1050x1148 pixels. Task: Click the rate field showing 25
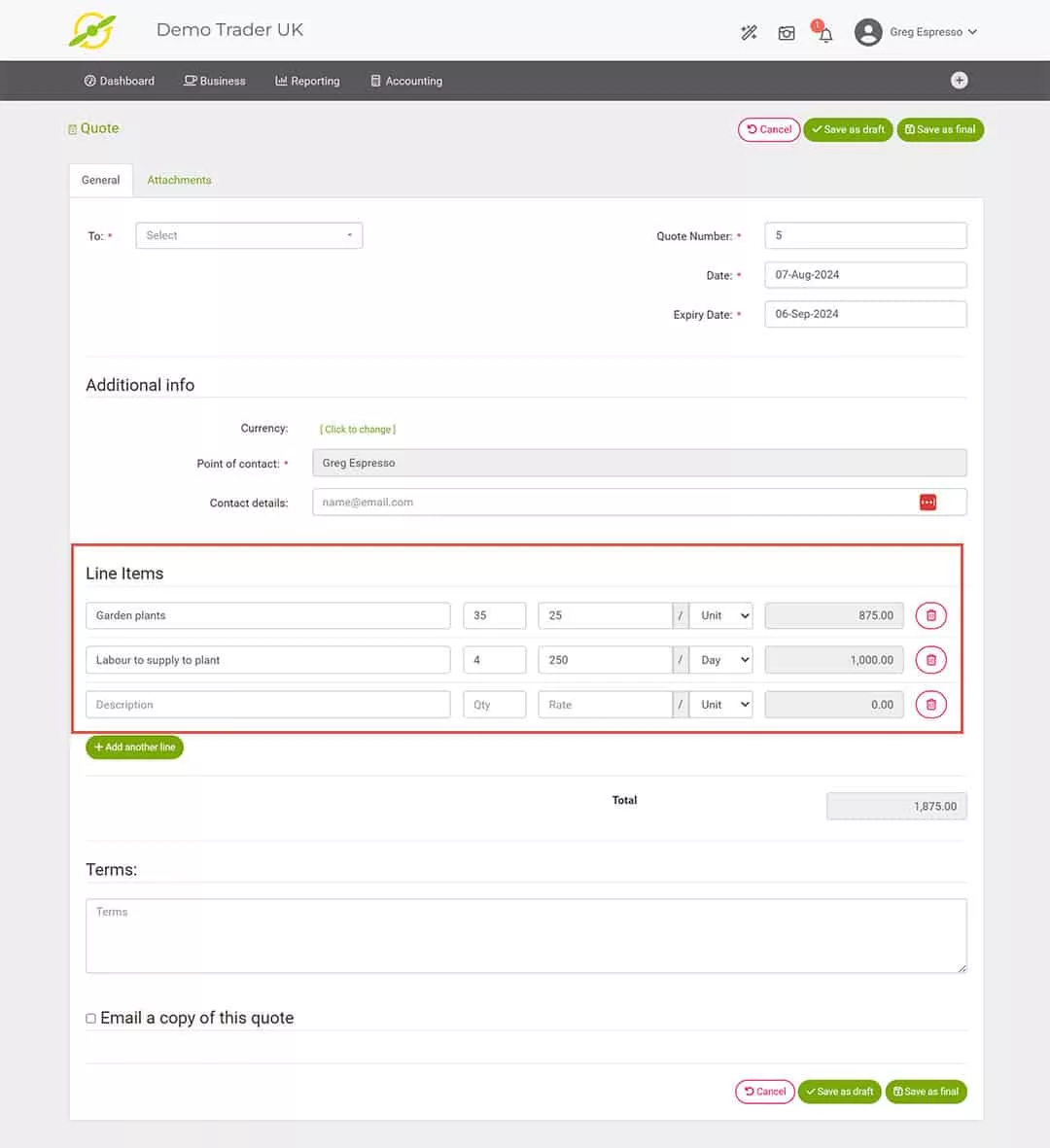tap(605, 615)
